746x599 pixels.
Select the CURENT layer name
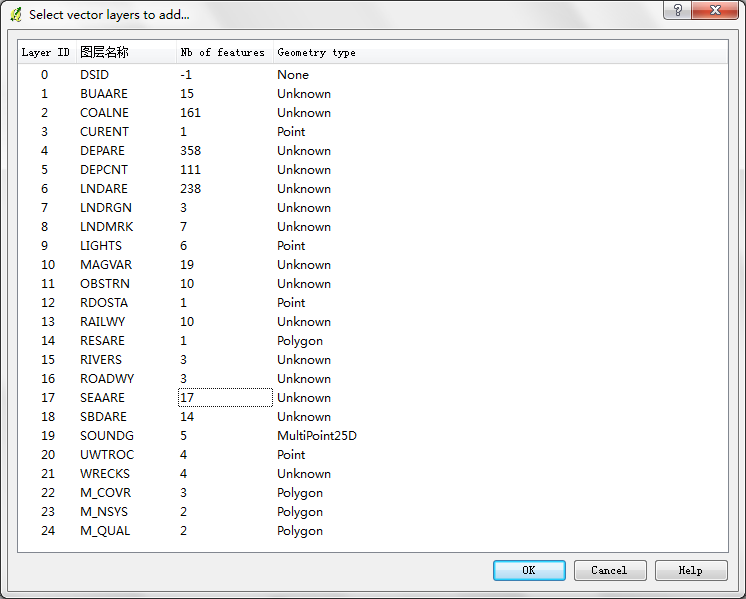104,132
